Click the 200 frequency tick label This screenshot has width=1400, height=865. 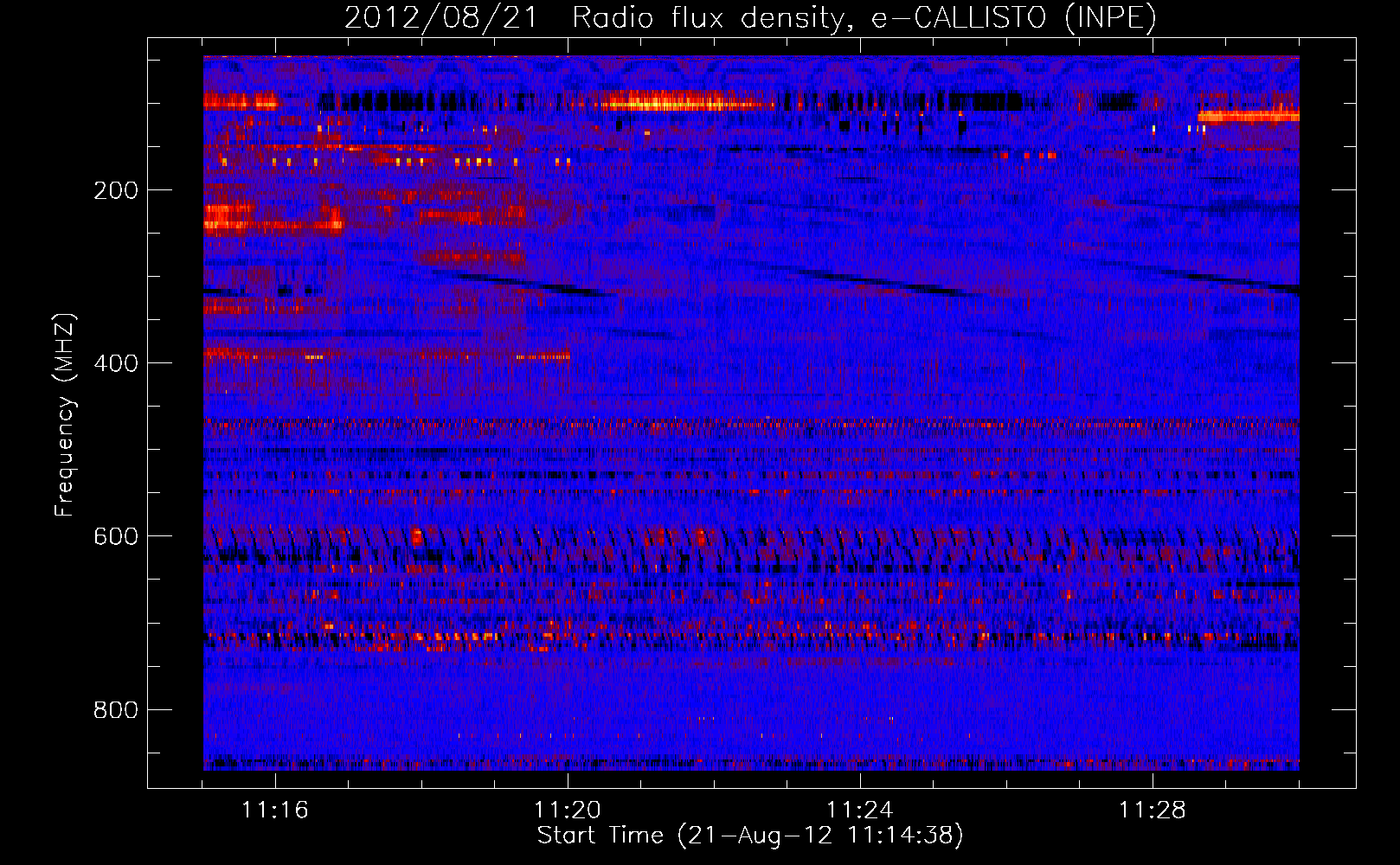pos(116,190)
